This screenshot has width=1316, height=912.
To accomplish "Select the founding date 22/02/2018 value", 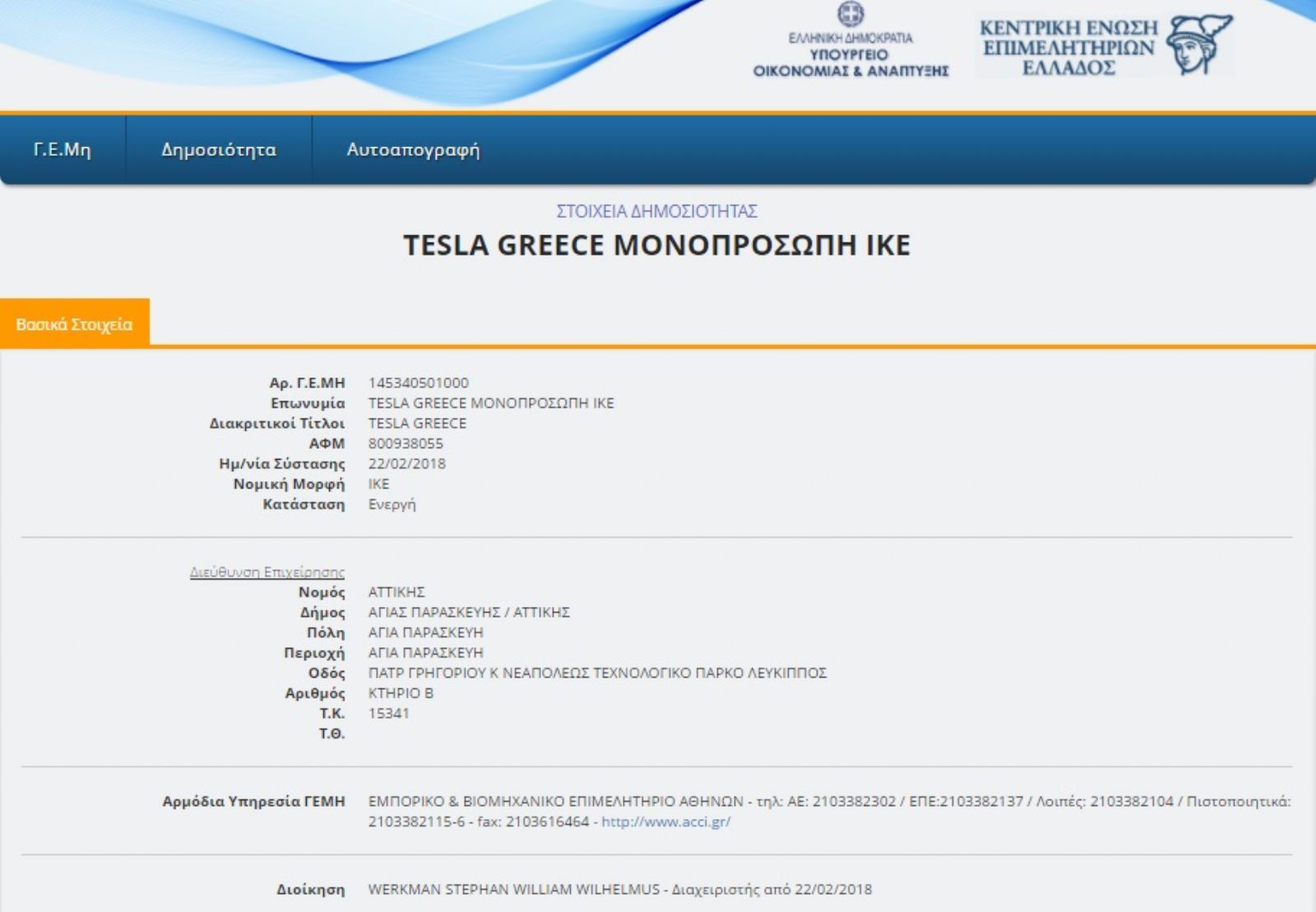I will 407,464.
